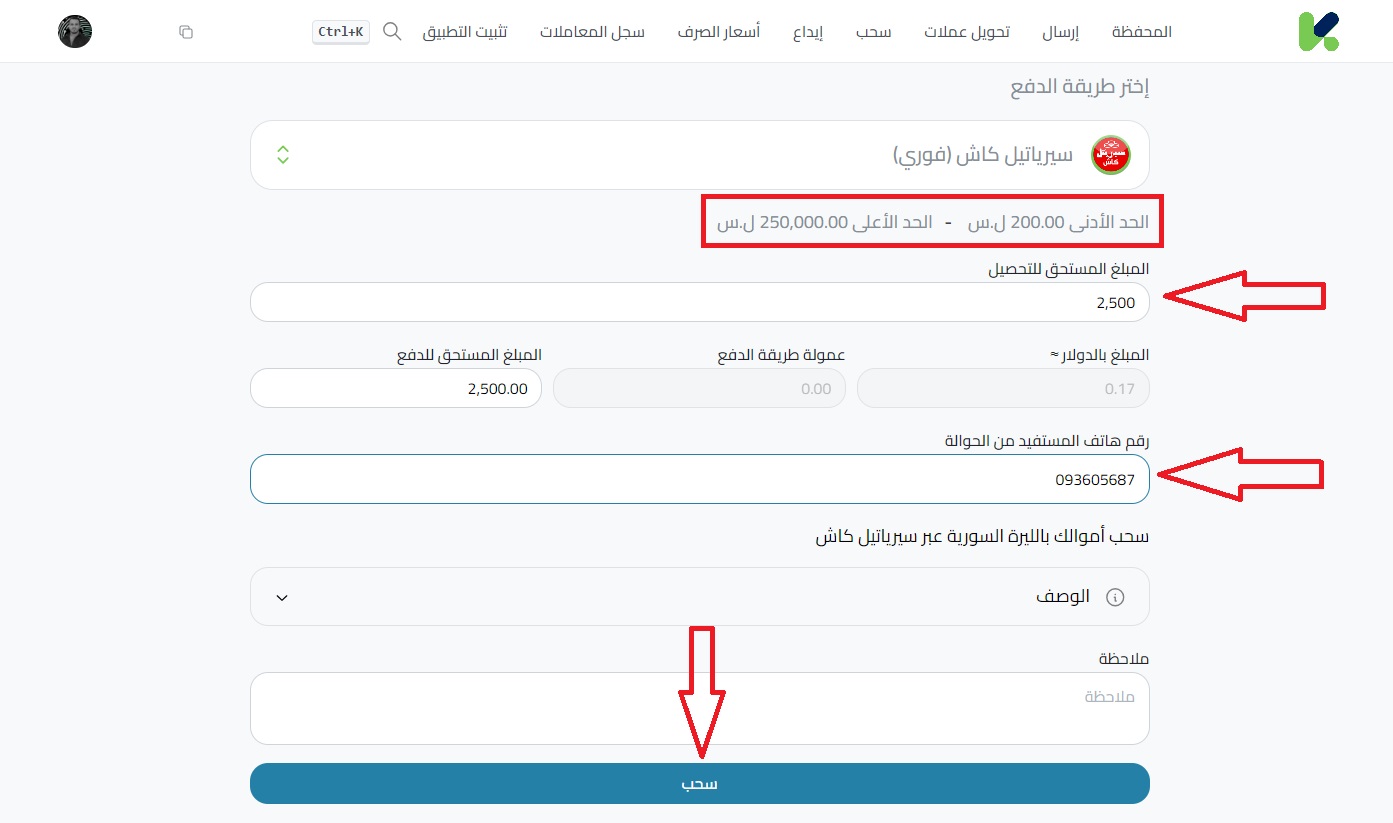Click the ملاحظة label above the note box
Screen dimensions: 1393x823
pyautogui.click(x=1124, y=659)
